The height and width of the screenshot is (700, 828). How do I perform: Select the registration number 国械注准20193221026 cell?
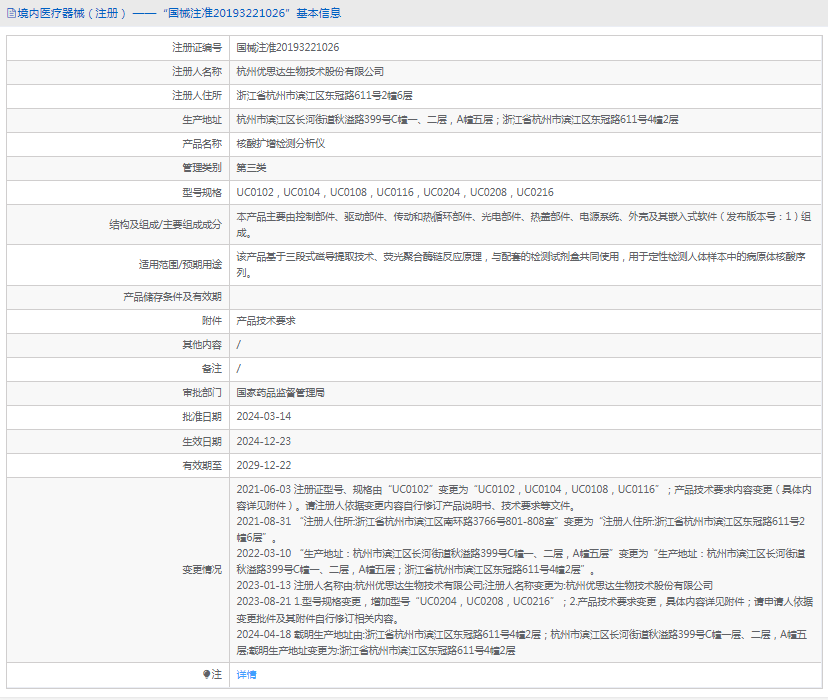(x=288, y=48)
